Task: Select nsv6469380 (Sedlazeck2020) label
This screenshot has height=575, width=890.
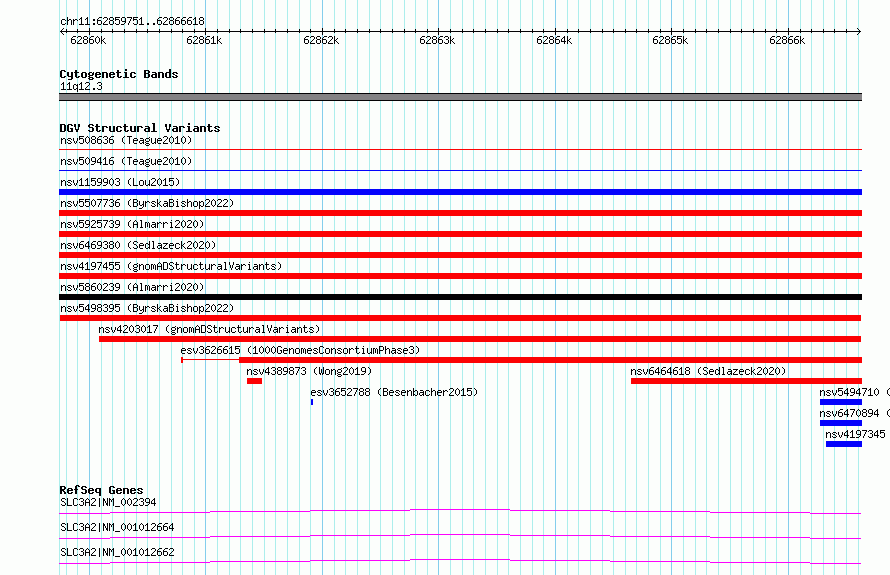Action: tap(138, 245)
